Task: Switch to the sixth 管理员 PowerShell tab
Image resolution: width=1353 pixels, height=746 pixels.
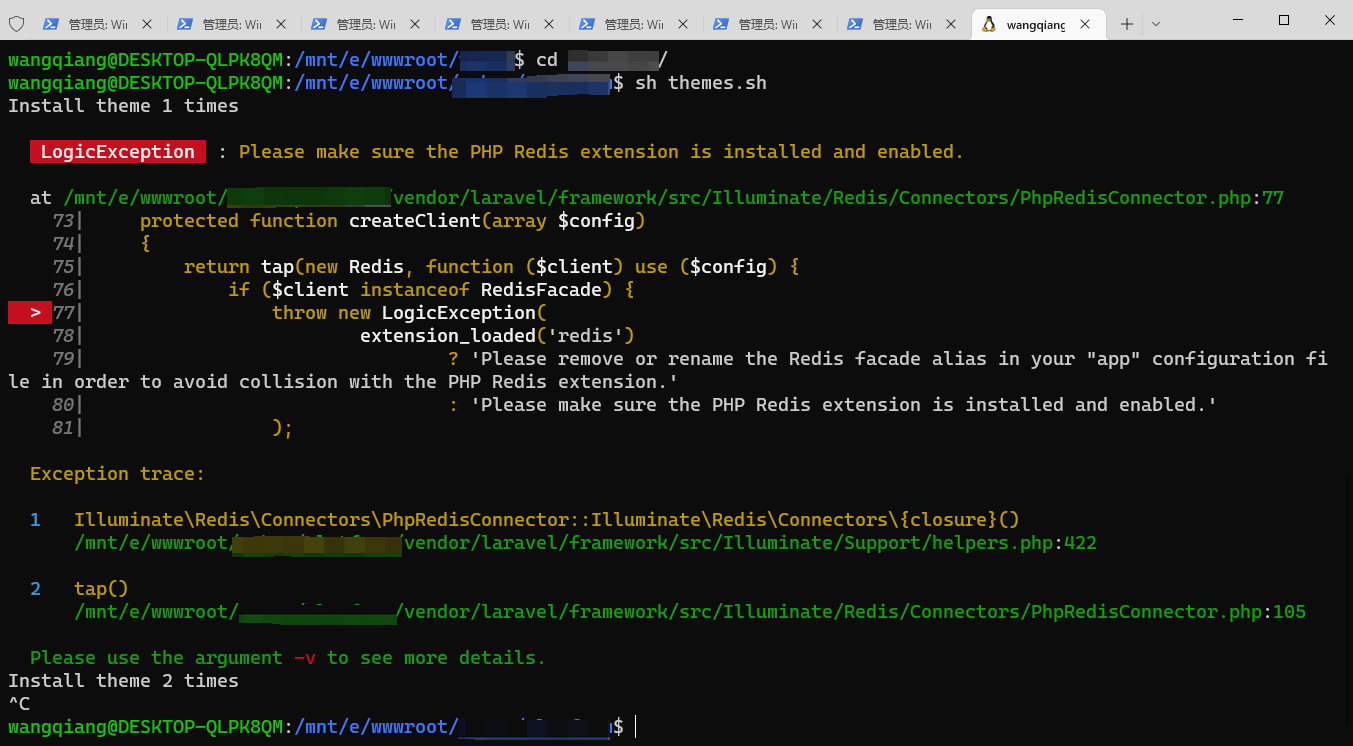Action: [767, 24]
